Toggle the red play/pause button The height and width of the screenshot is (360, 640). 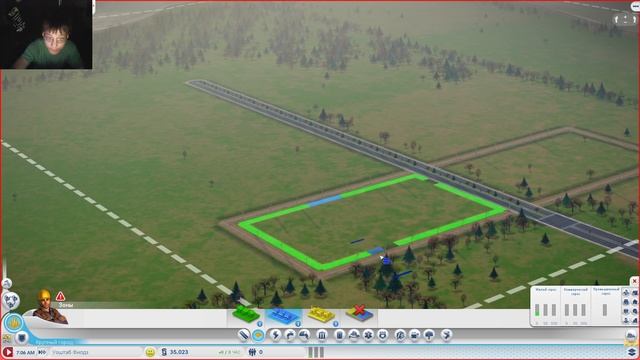point(7,352)
